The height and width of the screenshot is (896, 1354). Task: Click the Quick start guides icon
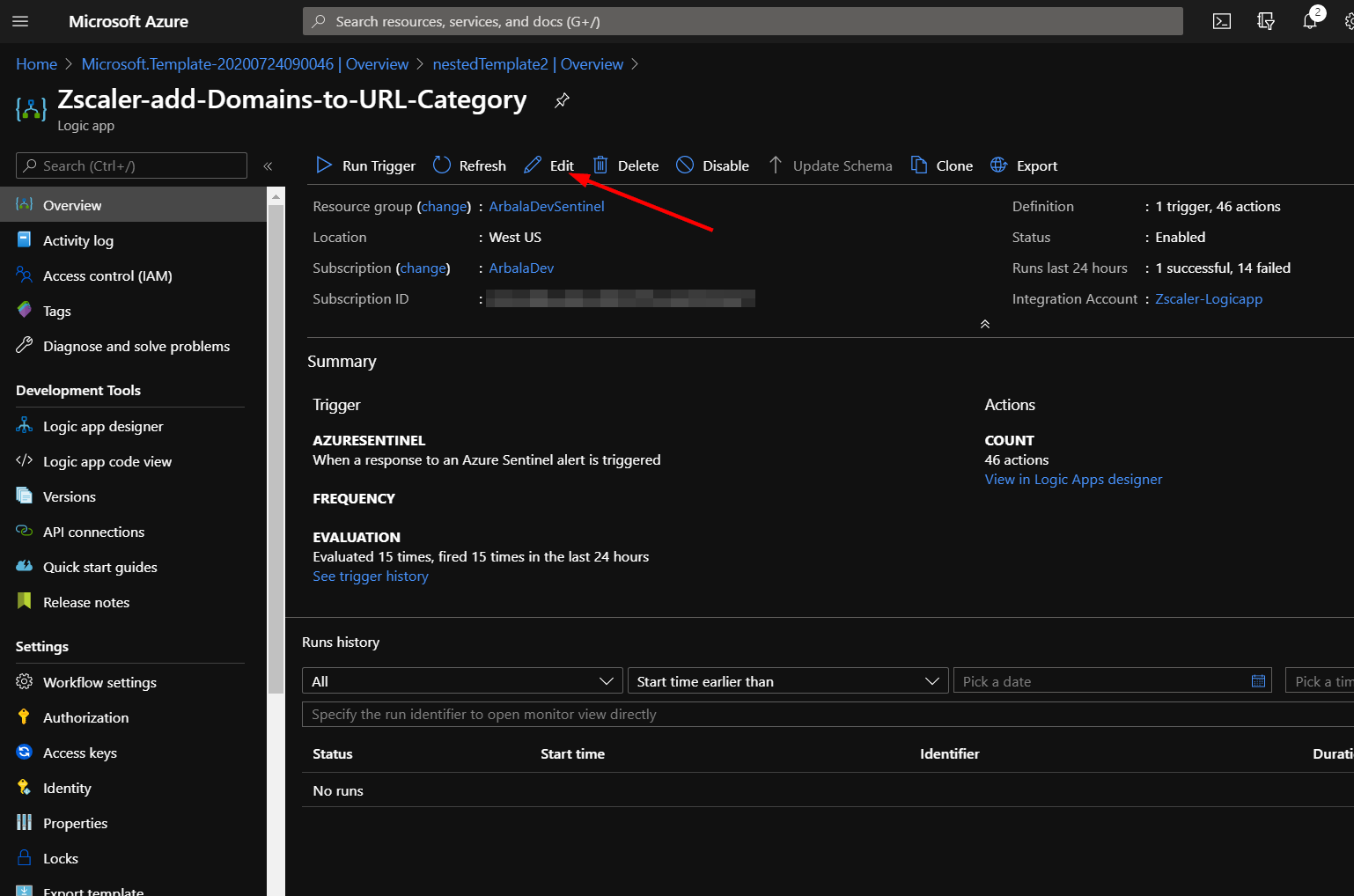[x=24, y=566]
